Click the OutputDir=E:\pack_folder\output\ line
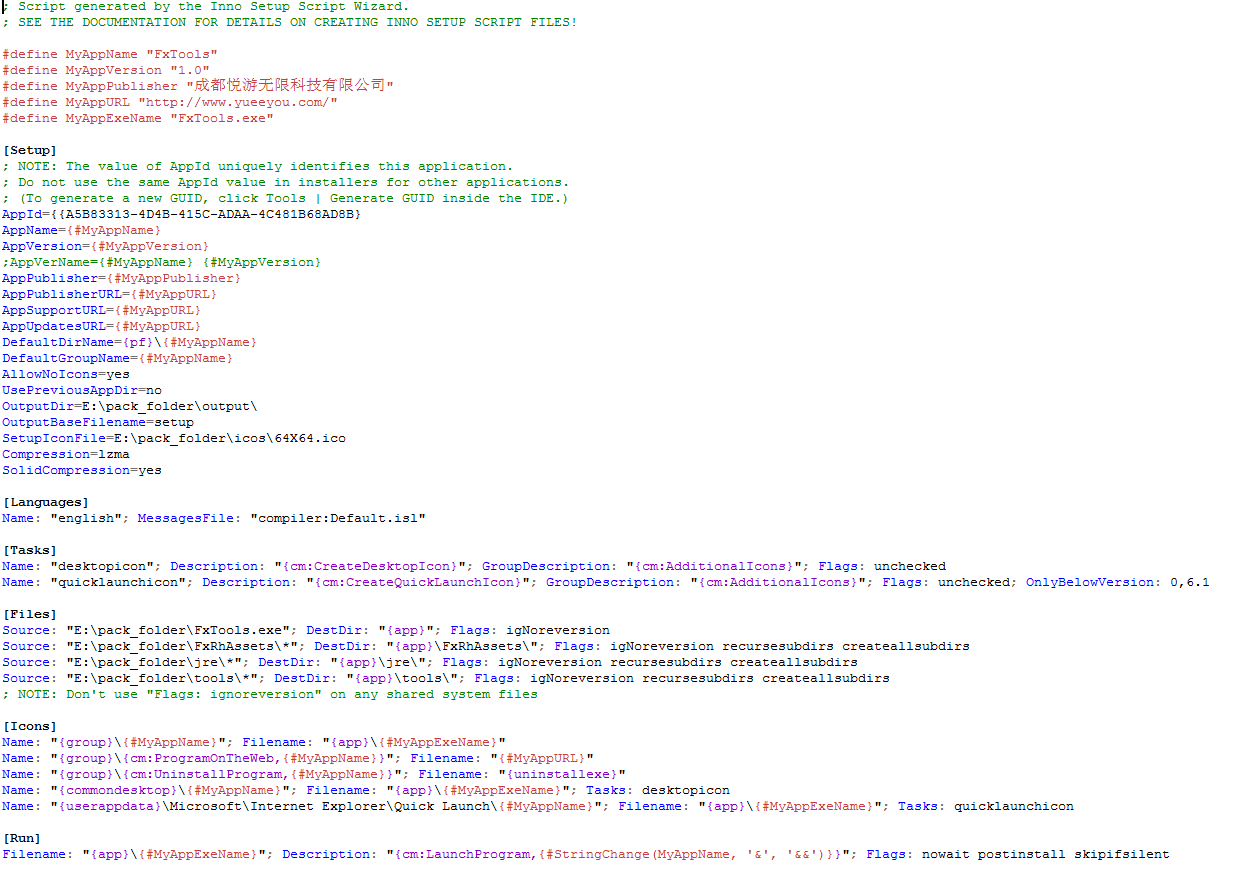 click(130, 406)
